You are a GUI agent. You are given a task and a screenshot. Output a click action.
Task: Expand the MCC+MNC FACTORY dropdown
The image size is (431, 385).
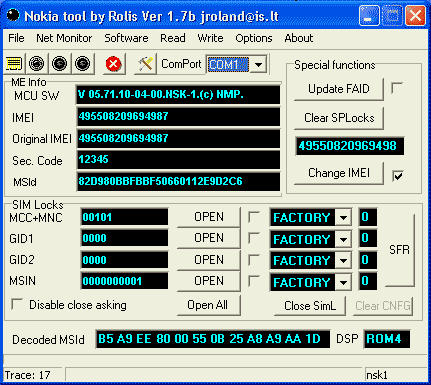pos(343,218)
